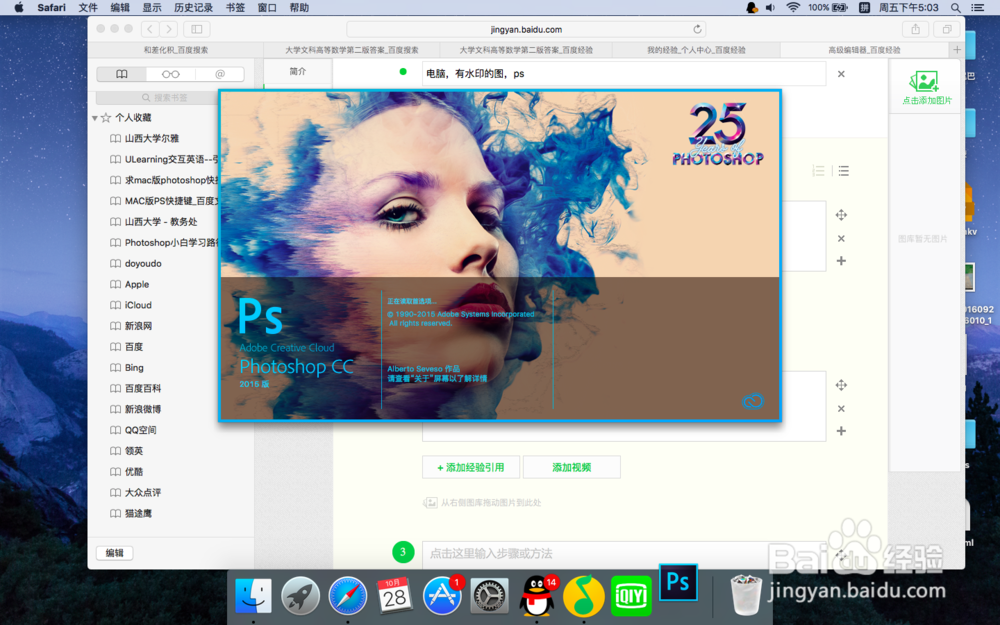This screenshot has width=1000, height=625.
Task: Show all tabs button in Safari
Action: (947, 29)
